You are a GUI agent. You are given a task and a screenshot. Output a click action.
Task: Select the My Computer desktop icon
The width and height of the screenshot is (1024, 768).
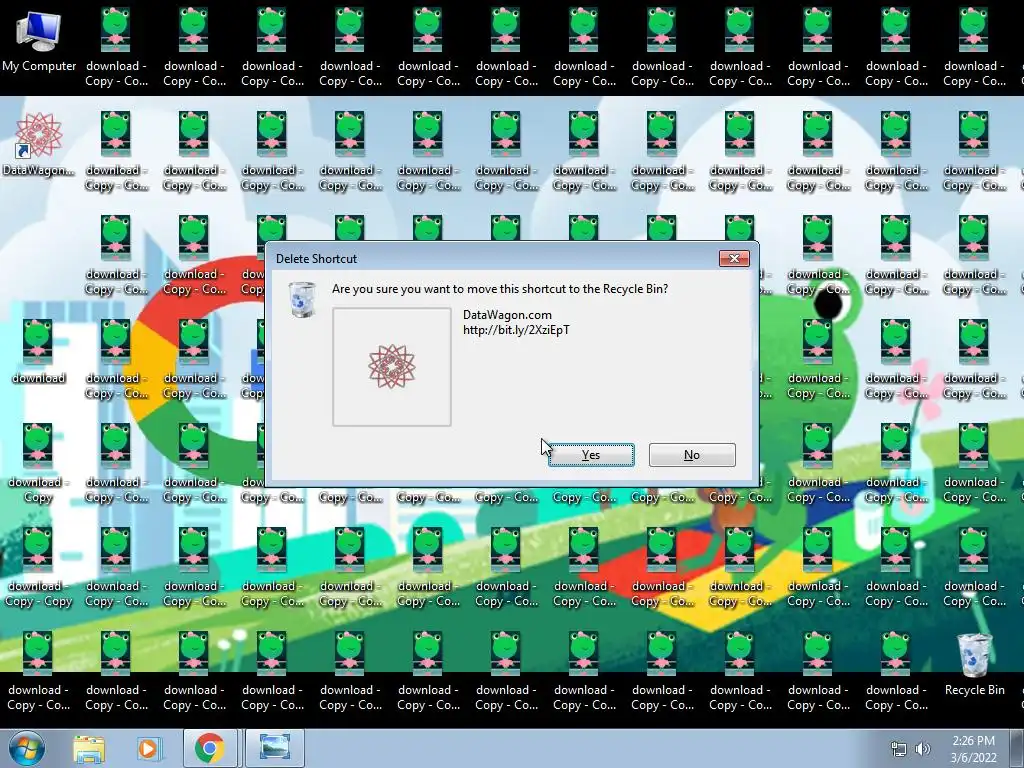click(39, 40)
